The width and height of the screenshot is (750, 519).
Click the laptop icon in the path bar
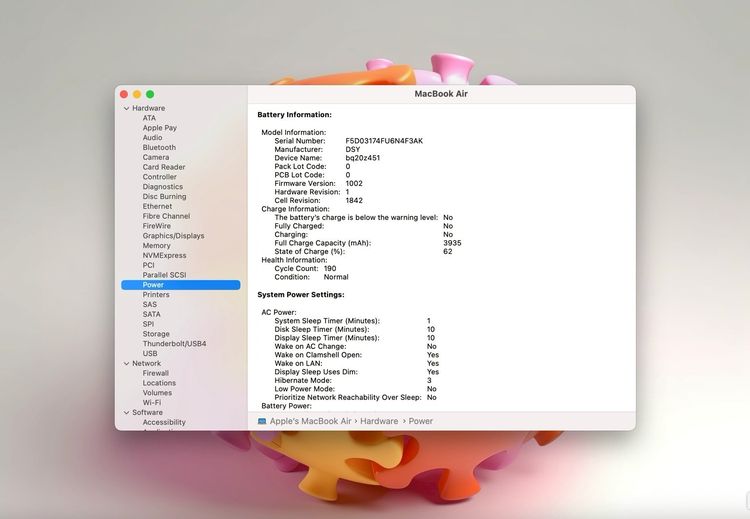(x=262, y=421)
